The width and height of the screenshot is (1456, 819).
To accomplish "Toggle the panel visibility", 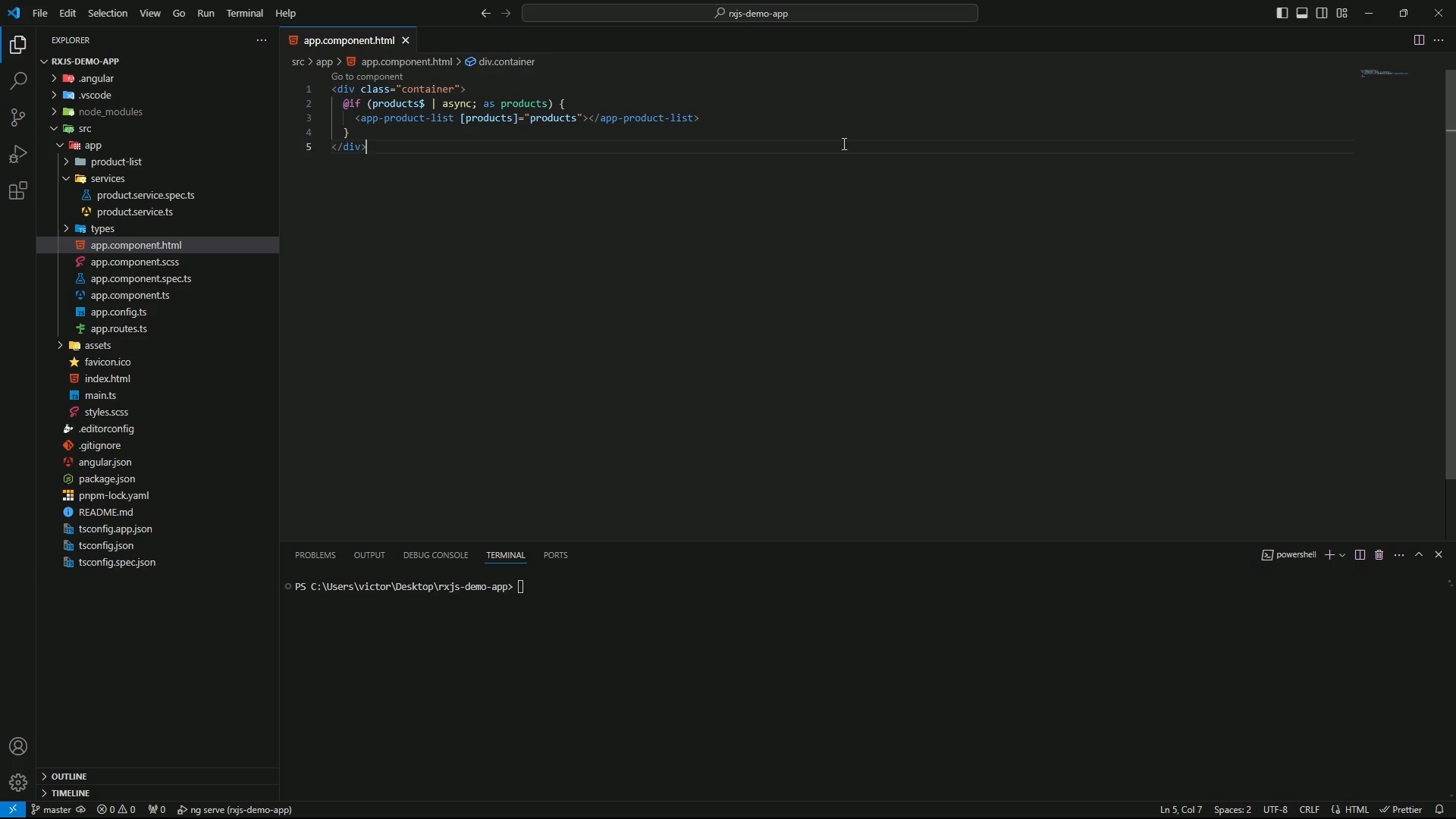I will (x=1302, y=13).
